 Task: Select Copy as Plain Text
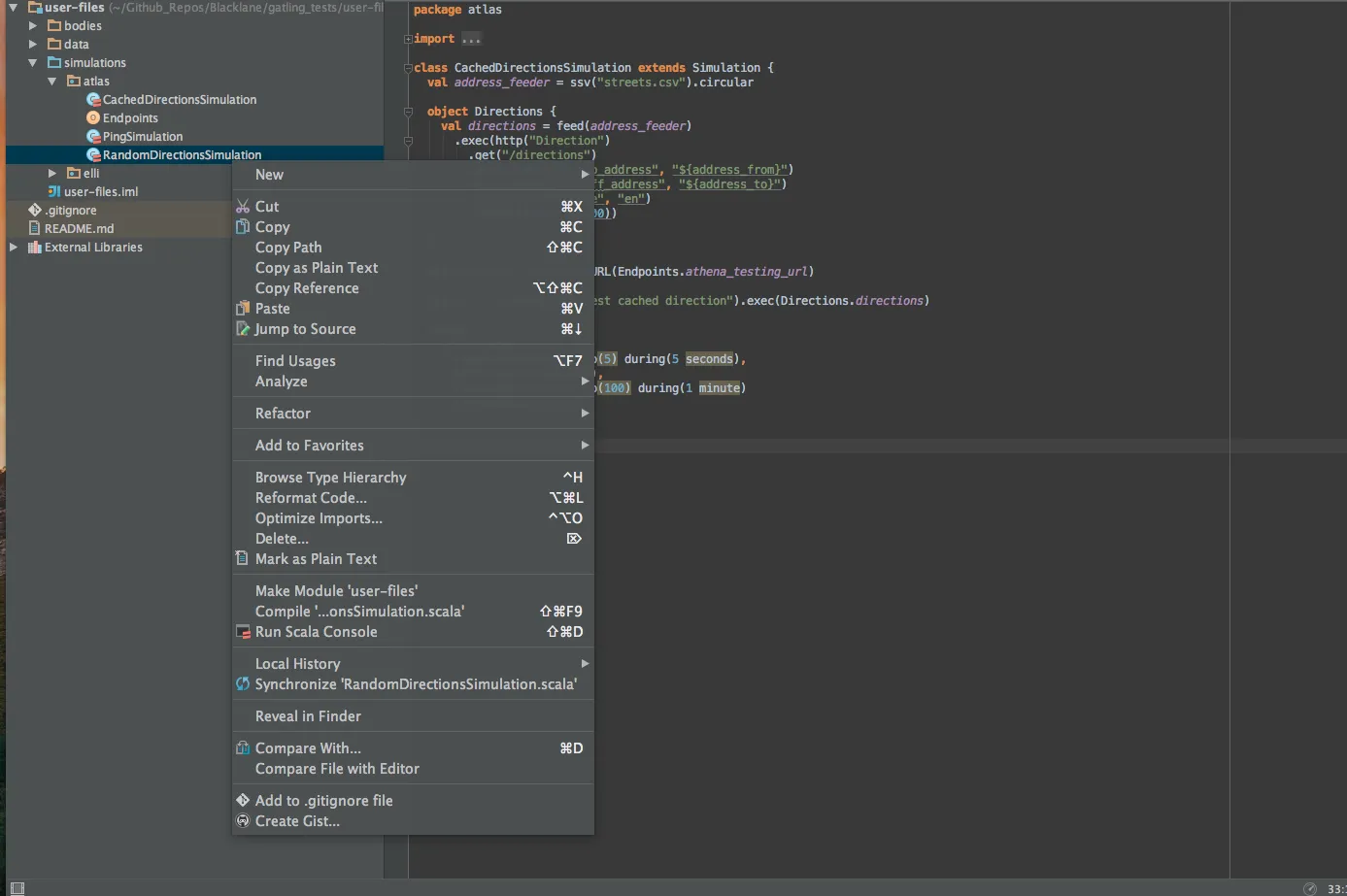pyautogui.click(x=413, y=268)
